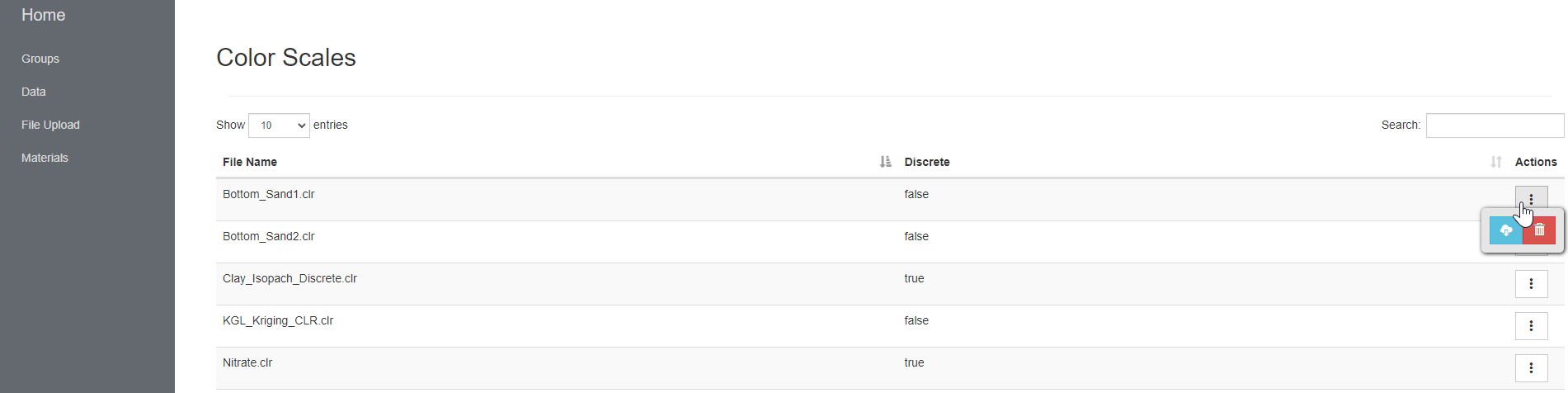The width and height of the screenshot is (1568, 393).
Task: Focus the Search input field
Action: (1495, 125)
